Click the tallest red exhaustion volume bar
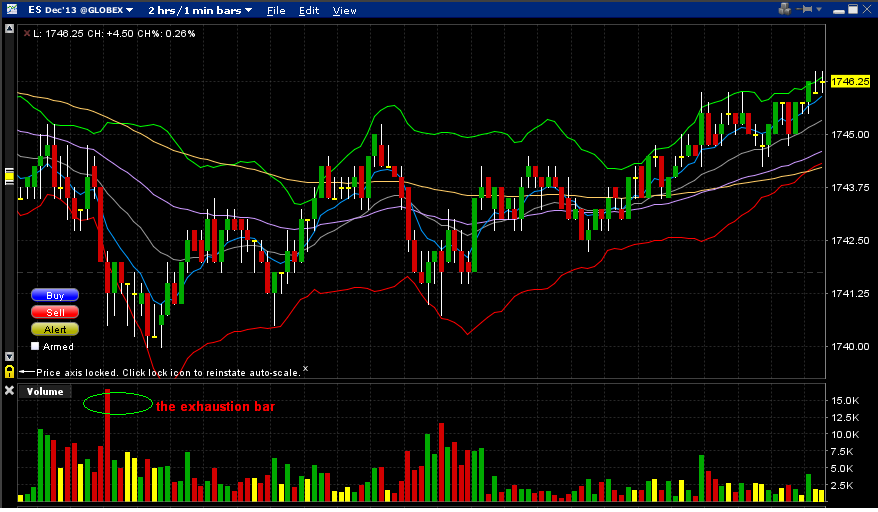Screen dimensions: 878x512 (x=108, y=445)
